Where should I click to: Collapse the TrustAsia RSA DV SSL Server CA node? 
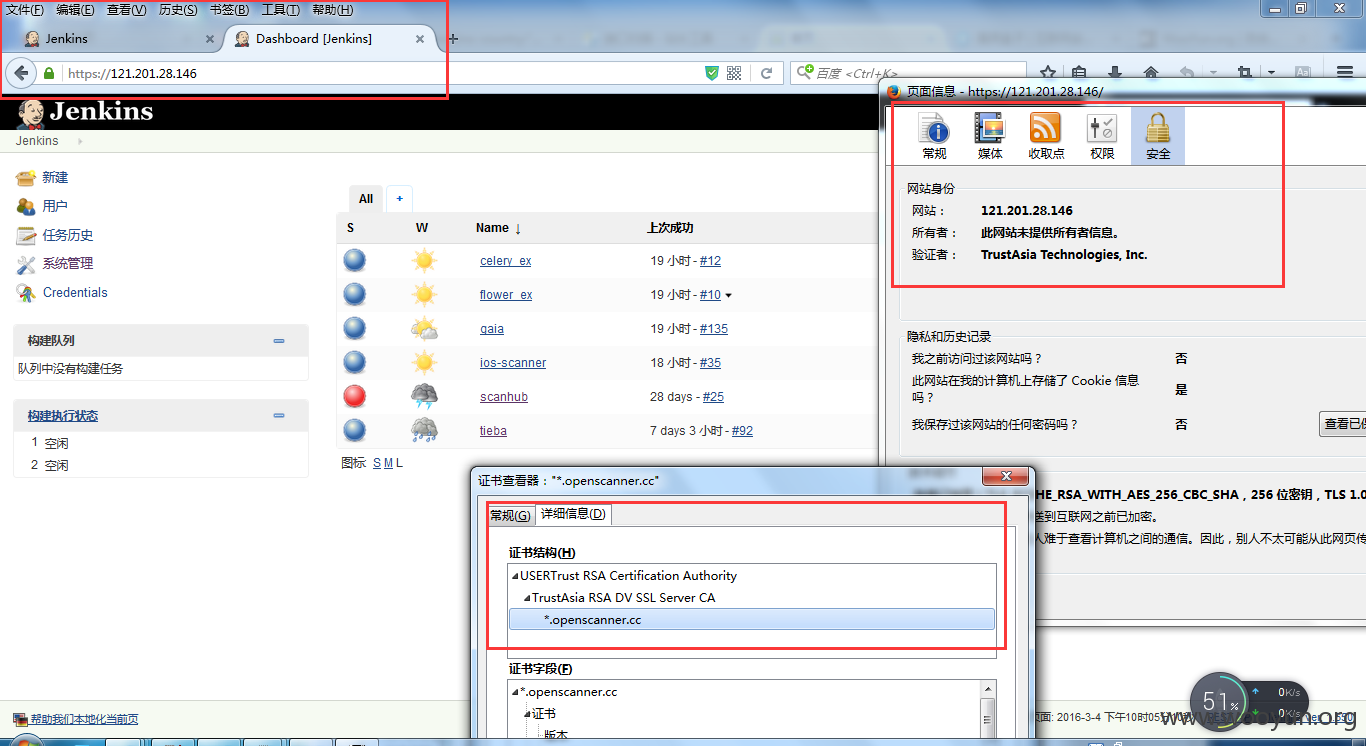point(527,598)
